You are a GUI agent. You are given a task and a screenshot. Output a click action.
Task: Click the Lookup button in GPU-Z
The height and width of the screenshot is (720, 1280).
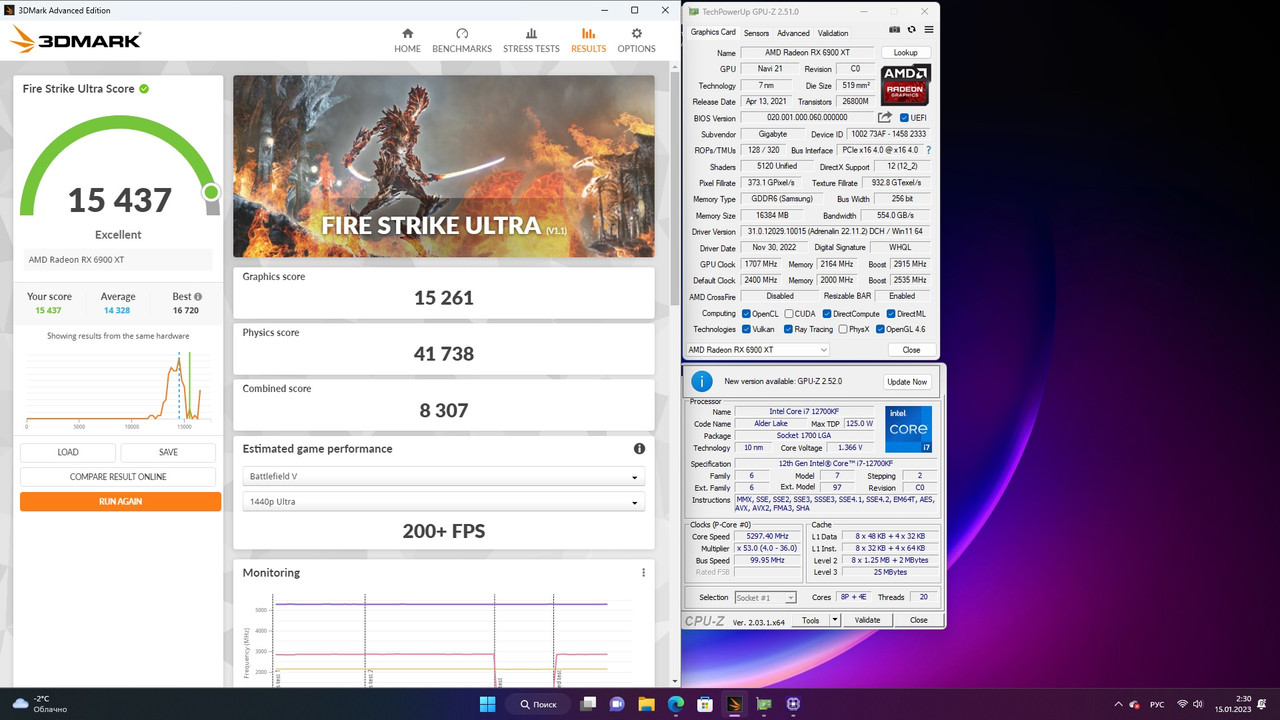[x=905, y=52]
